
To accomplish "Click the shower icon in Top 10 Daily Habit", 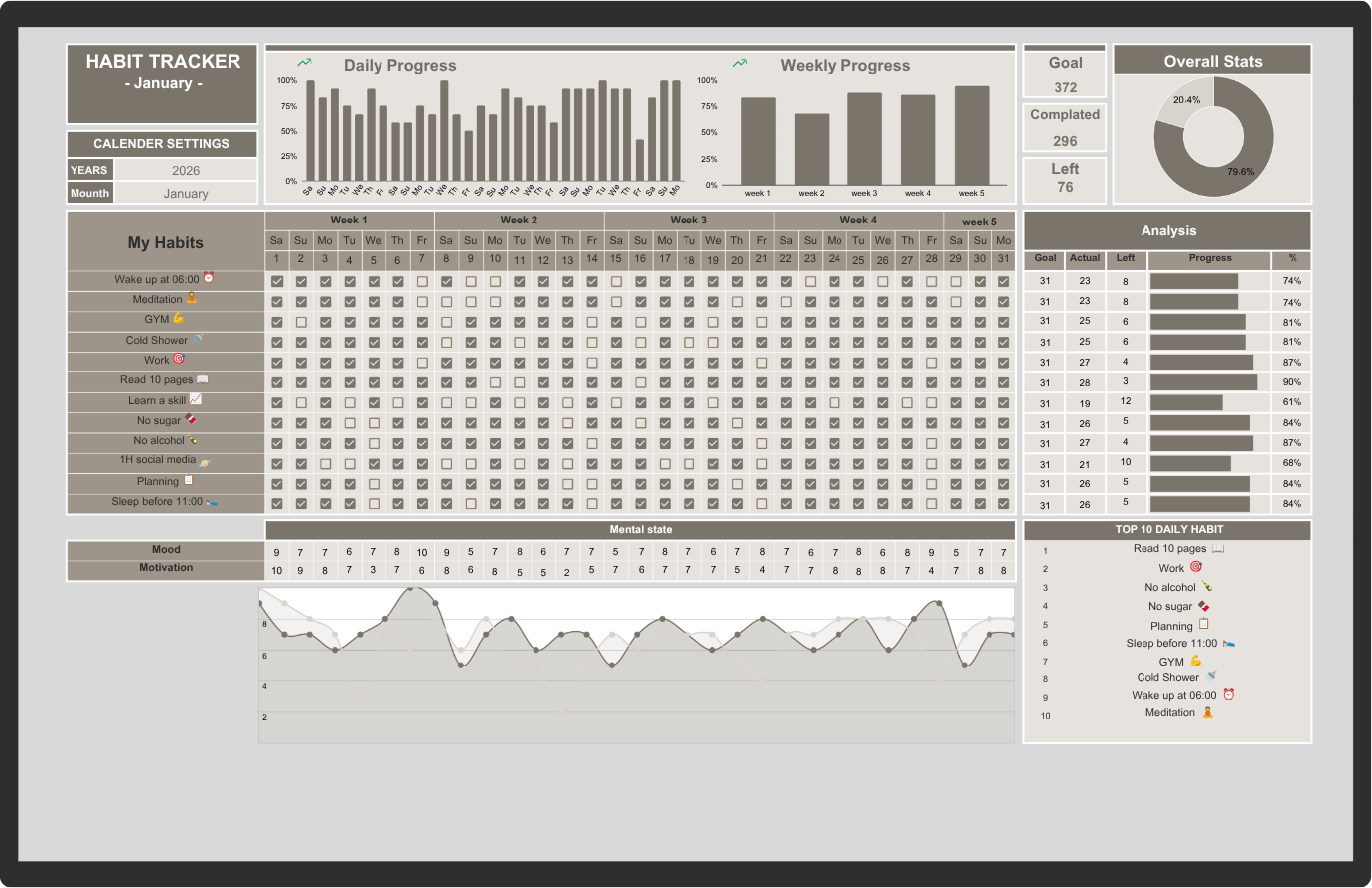I will click(1211, 676).
